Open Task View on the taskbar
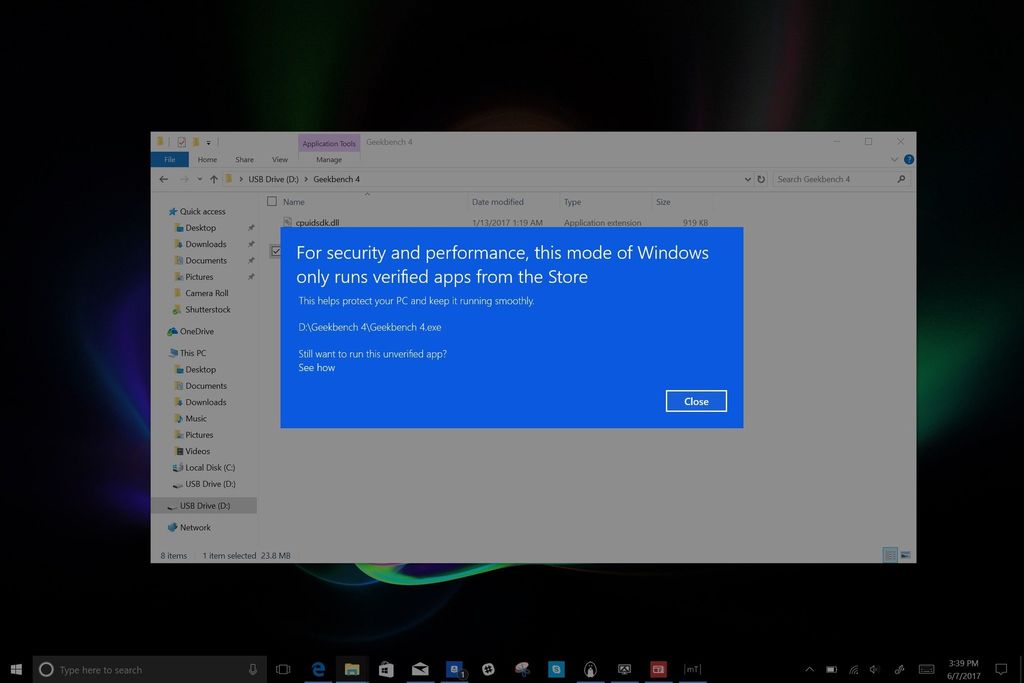 click(282, 669)
